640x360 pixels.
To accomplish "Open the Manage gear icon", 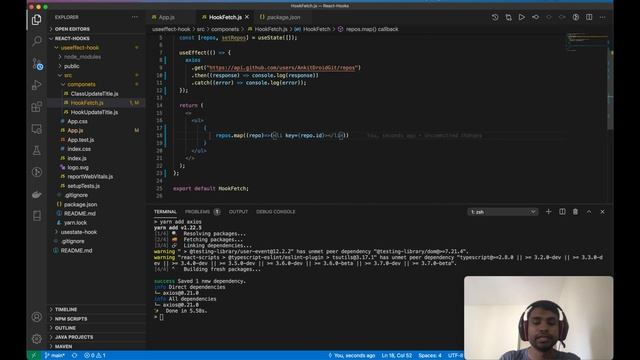I will pos(37,338).
